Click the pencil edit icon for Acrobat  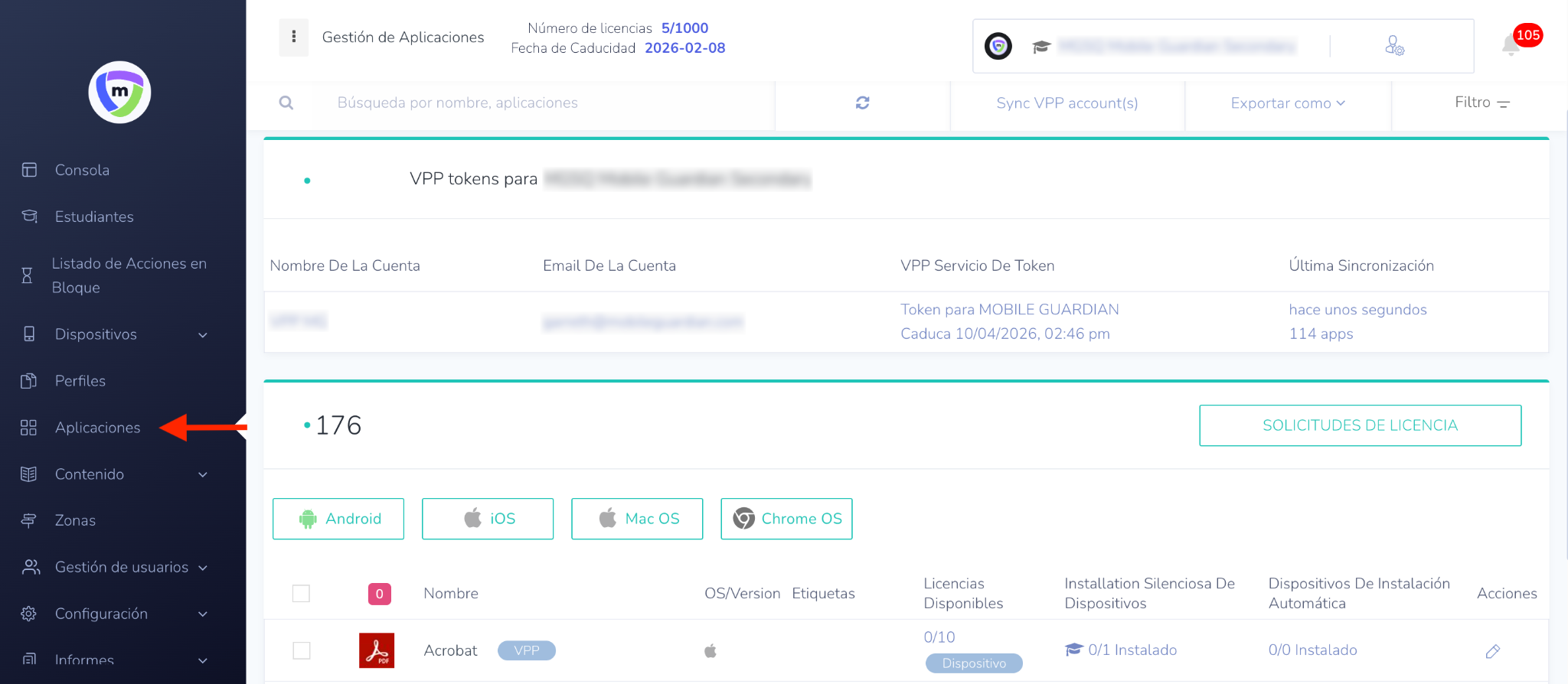point(1492,651)
